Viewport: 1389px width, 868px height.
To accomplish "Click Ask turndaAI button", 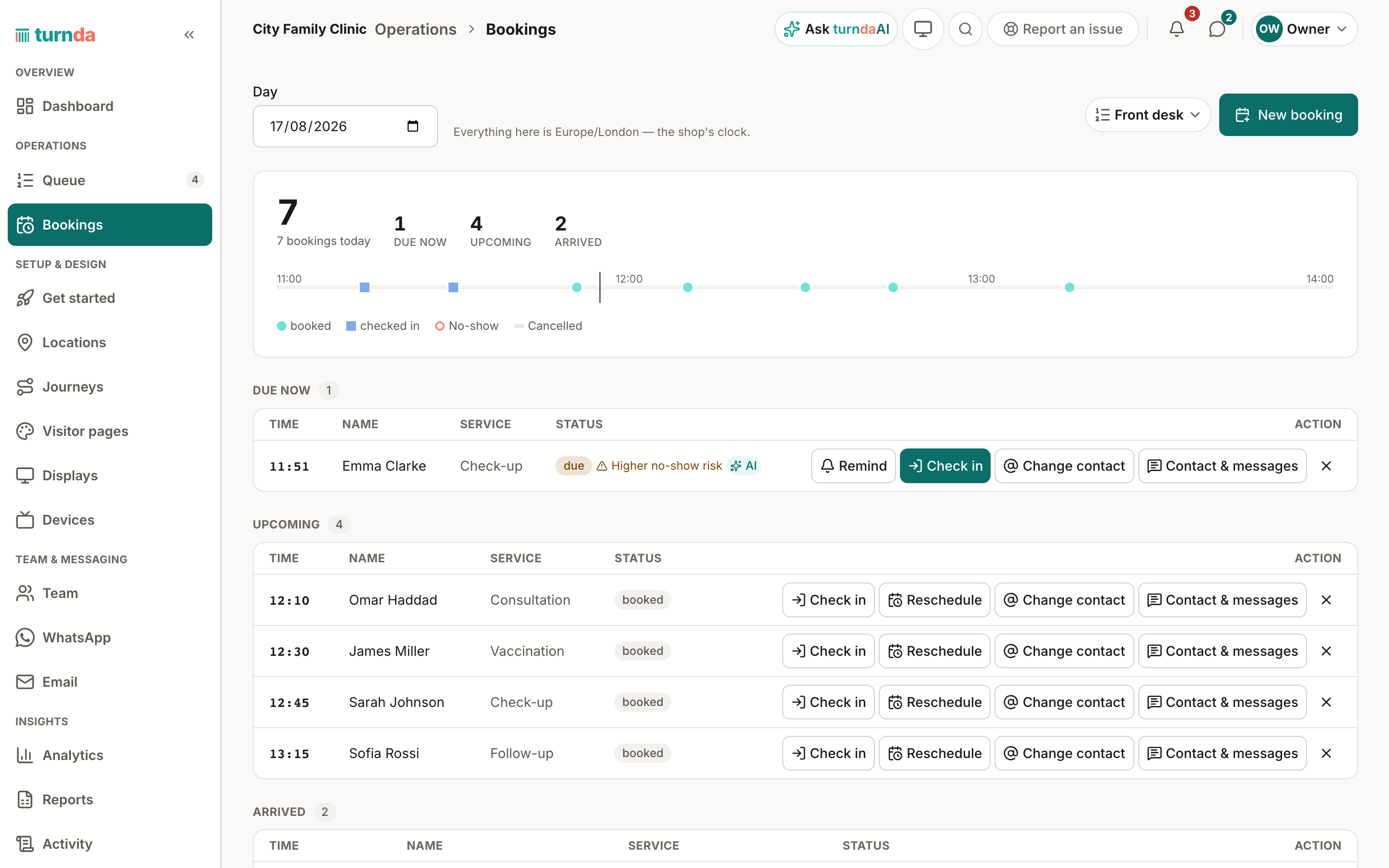I will (836, 29).
